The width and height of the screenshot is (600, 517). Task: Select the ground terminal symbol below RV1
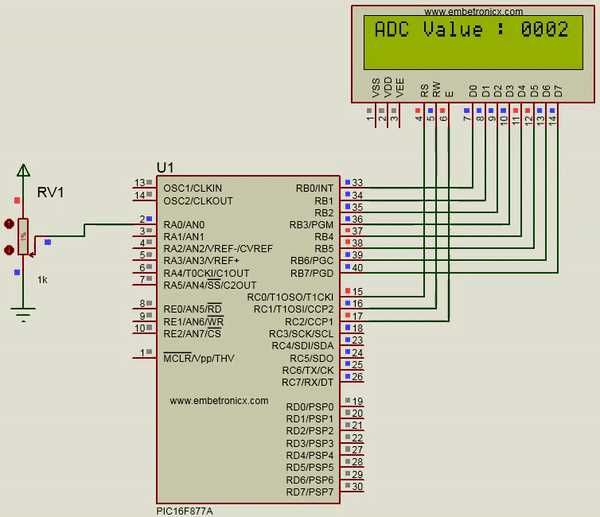23,314
